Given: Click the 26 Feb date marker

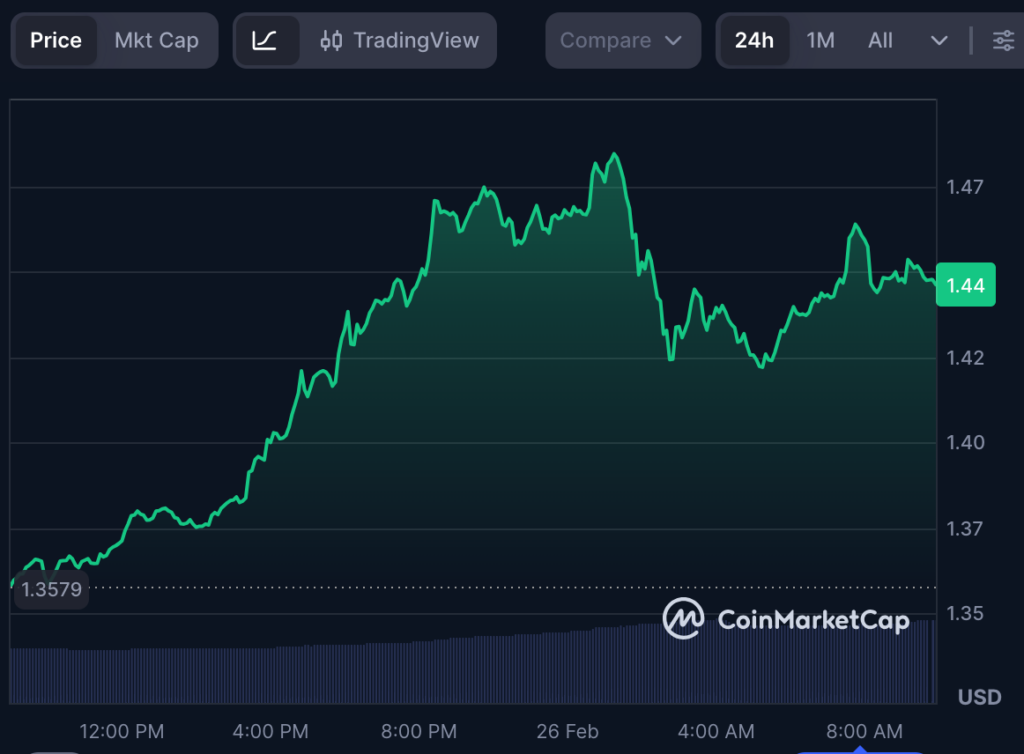Looking at the screenshot, I should [x=567, y=732].
